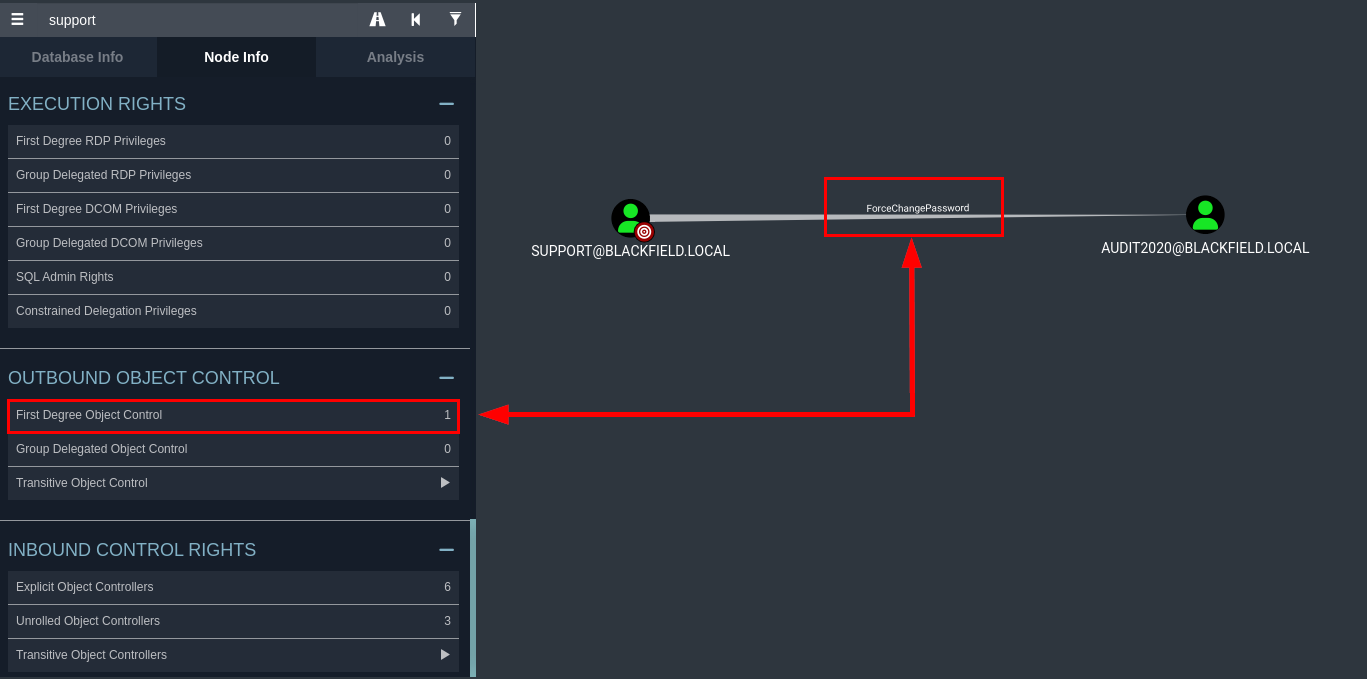Click First Degree Object Control row
This screenshot has width=1367, height=679.
point(233,415)
